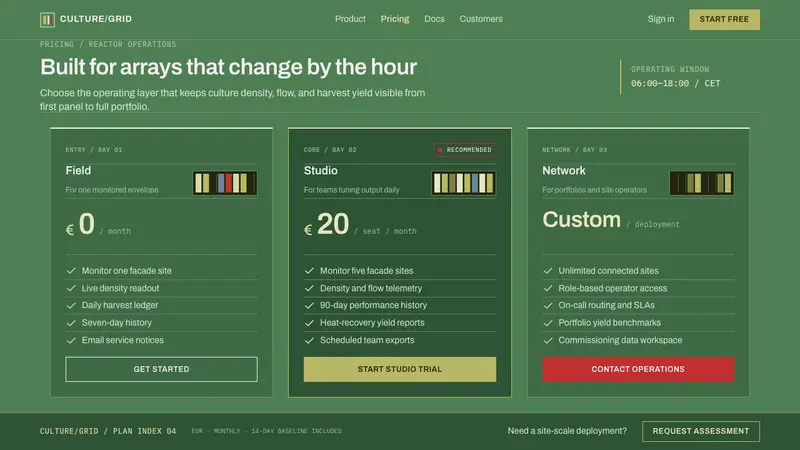Click checkmark beside Role-based operator access

[548, 288]
